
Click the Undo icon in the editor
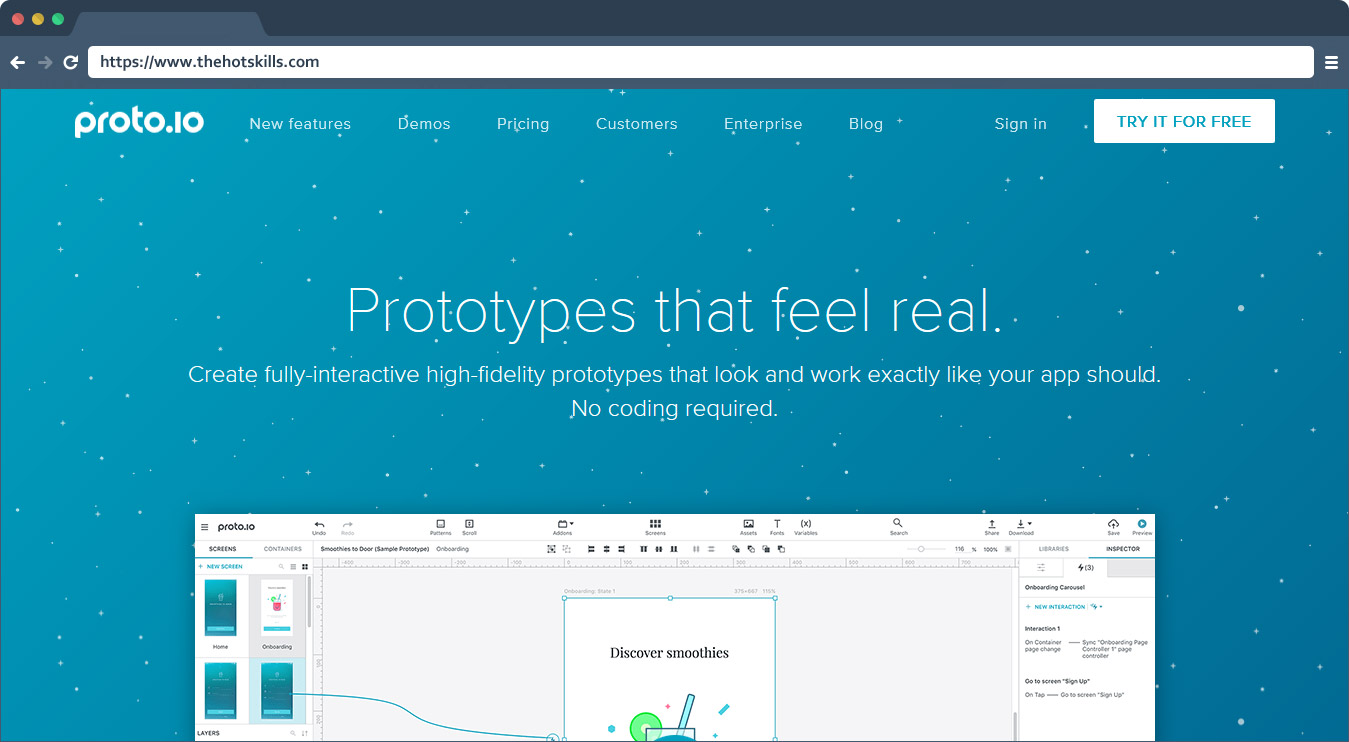tap(319, 524)
